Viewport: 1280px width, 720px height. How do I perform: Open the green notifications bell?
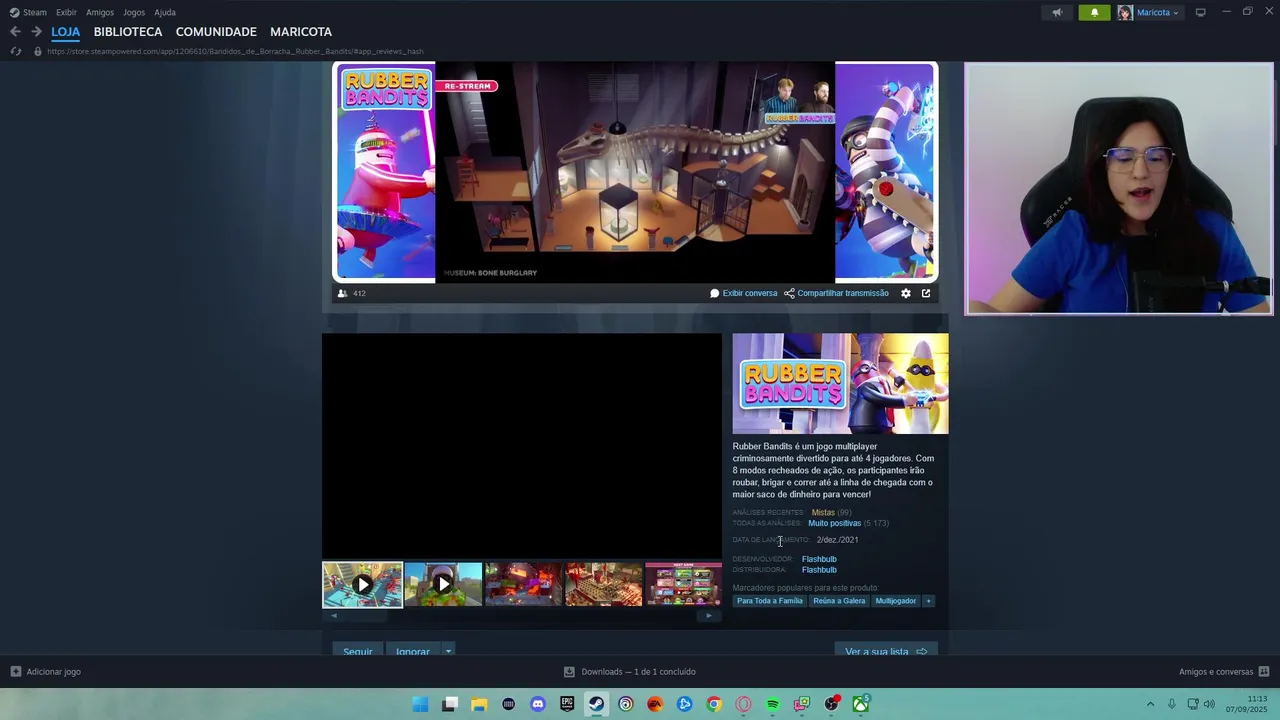tap(1094, 13)
